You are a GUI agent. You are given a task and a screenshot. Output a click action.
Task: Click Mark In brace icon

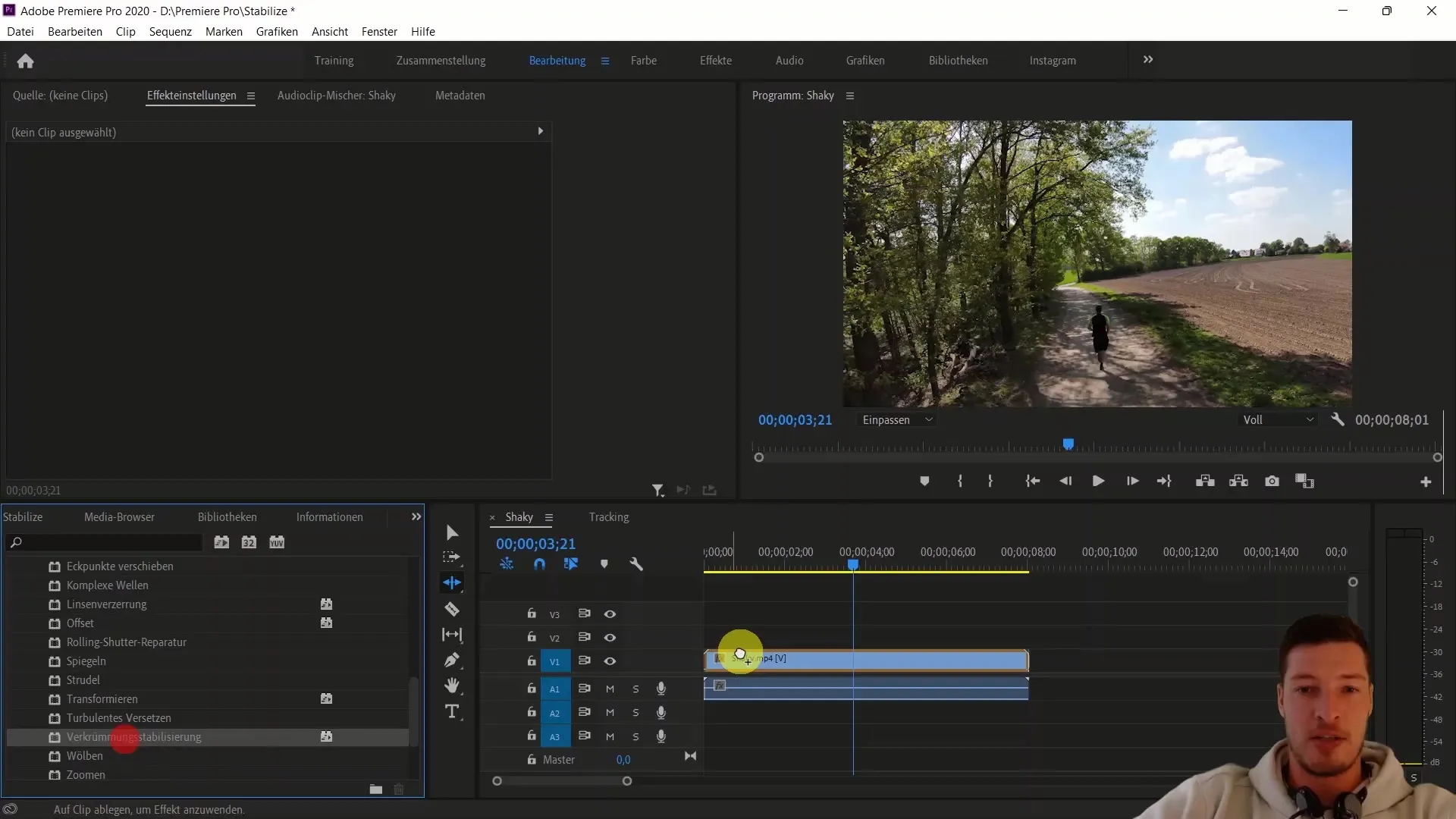pos(960,481)
